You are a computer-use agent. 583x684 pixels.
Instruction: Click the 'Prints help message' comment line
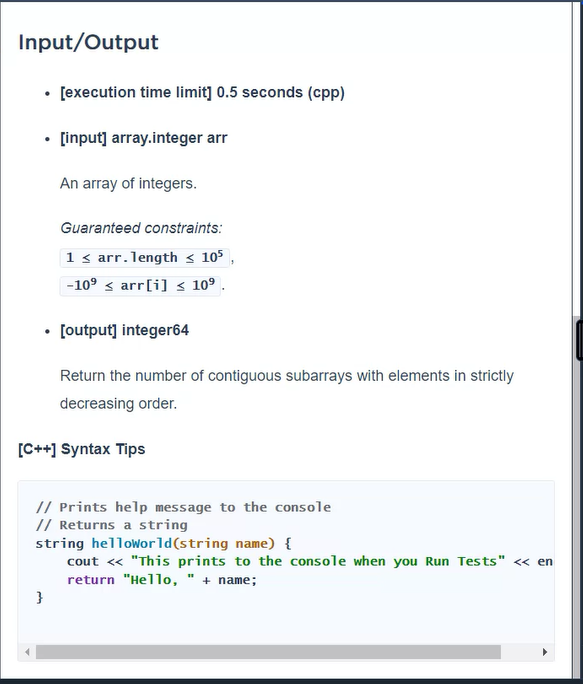tap(183, 507)
